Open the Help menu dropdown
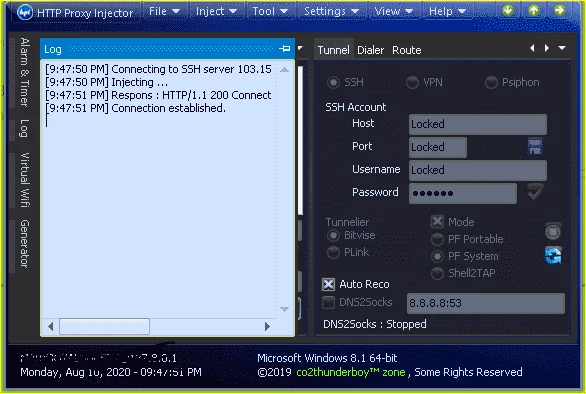 [447, 11]
